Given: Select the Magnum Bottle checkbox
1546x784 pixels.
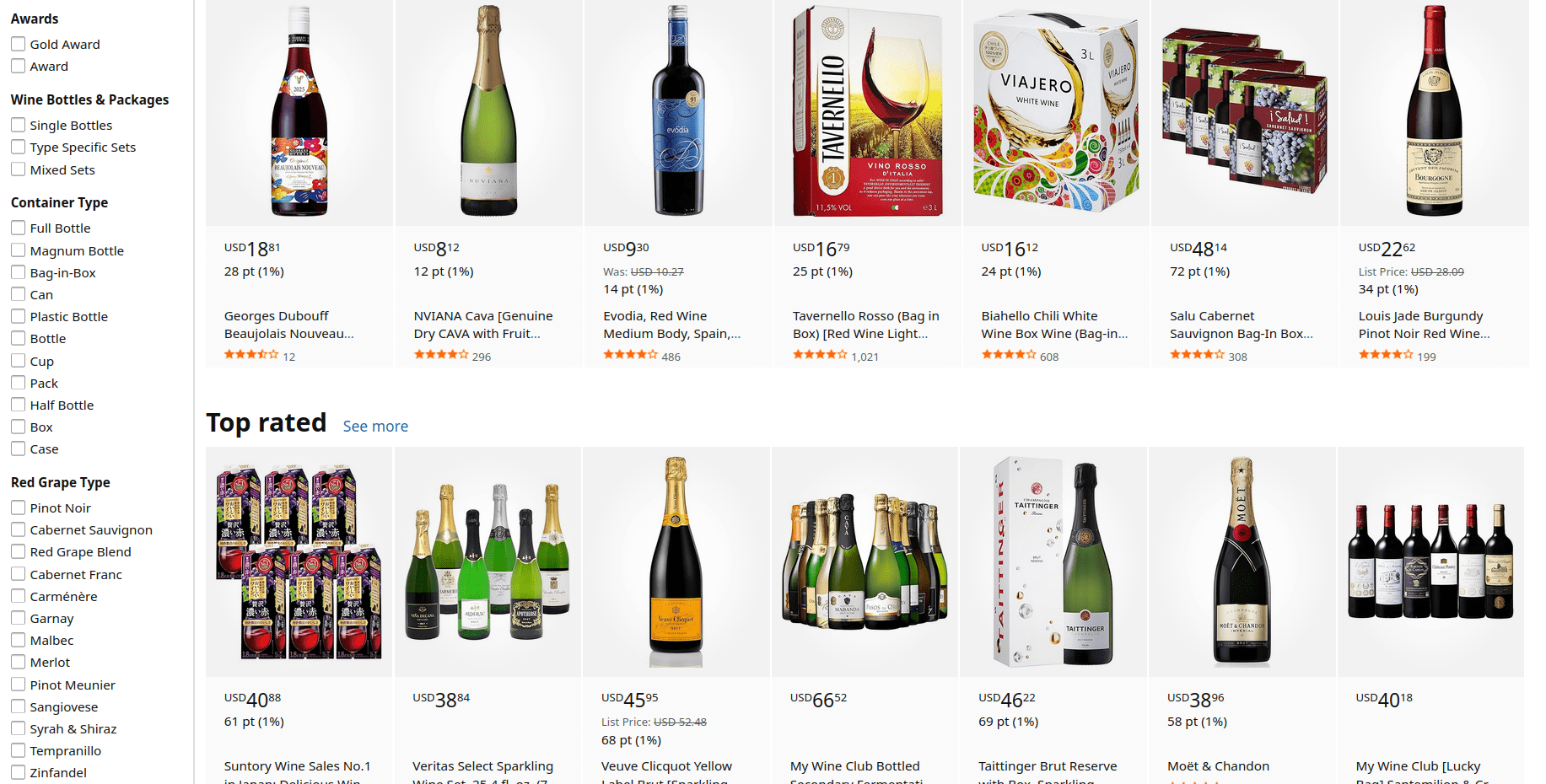Looking at the screenshot, I should coord(18,250).
